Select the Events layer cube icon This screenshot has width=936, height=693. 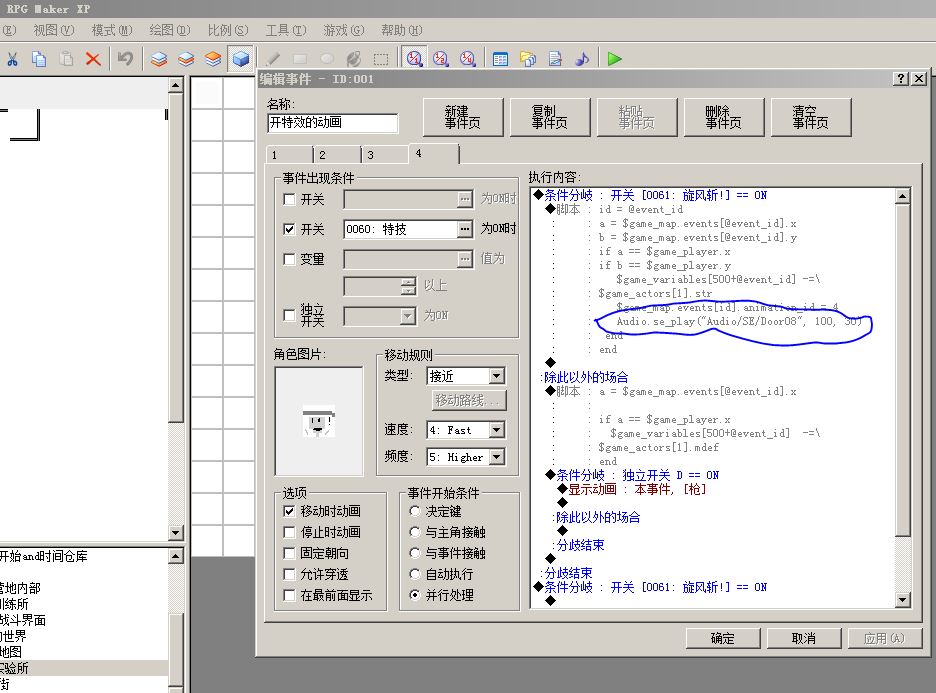click(x=241, y=58)
